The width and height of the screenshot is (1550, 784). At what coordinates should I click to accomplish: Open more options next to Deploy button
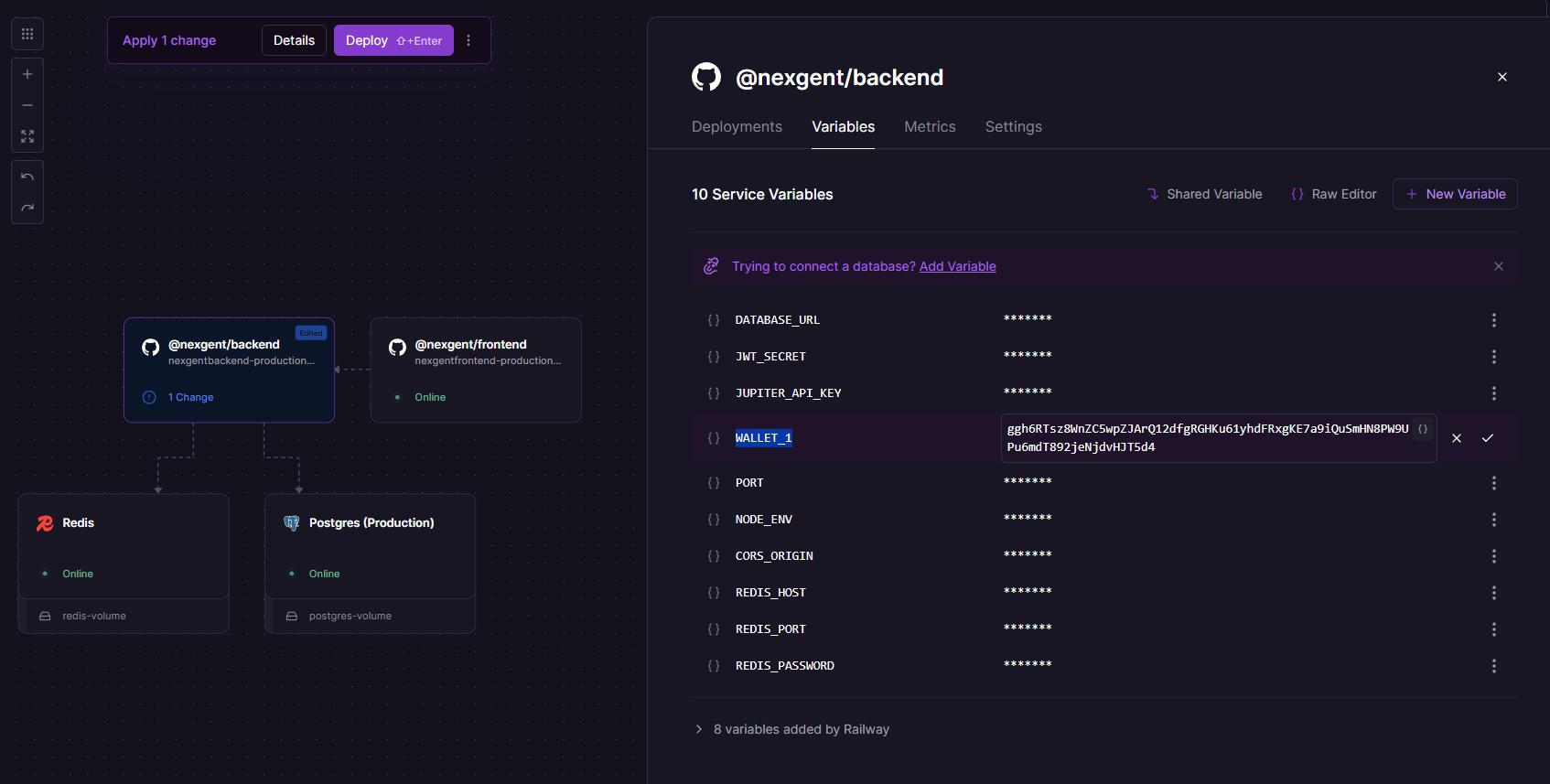[x=468, y=40]
